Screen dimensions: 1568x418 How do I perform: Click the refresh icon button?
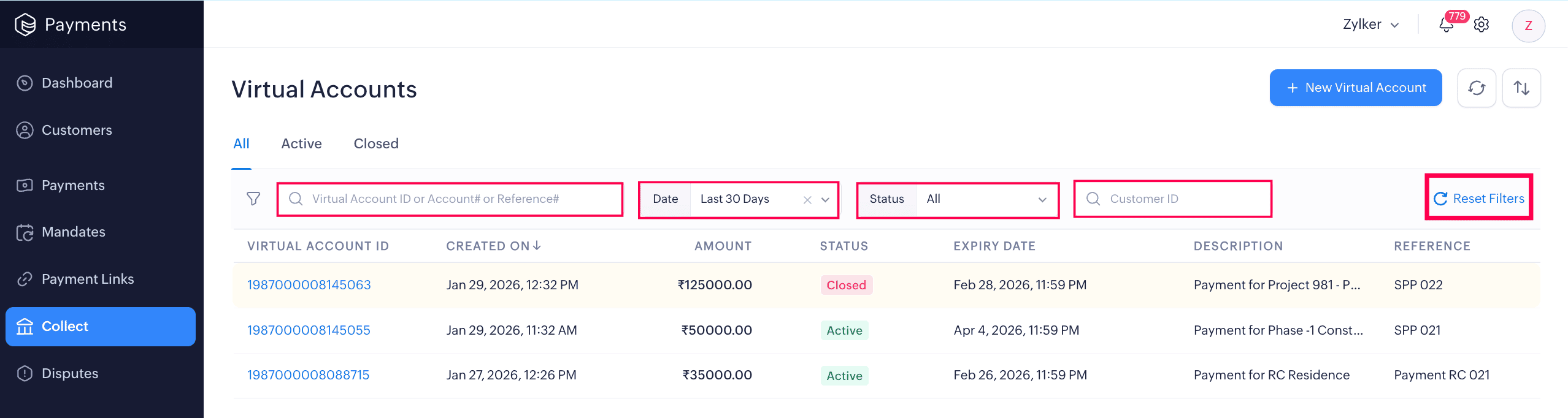pos(1476,88)
